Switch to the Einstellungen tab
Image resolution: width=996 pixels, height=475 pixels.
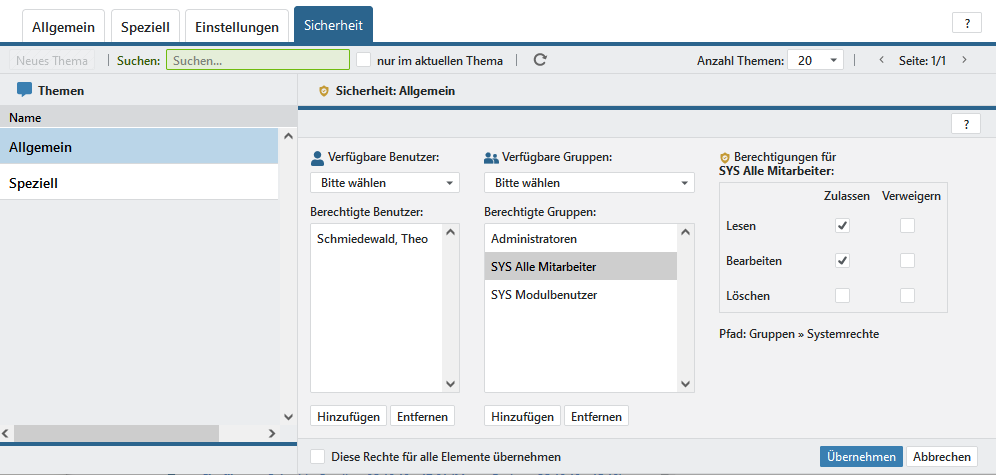235,27
